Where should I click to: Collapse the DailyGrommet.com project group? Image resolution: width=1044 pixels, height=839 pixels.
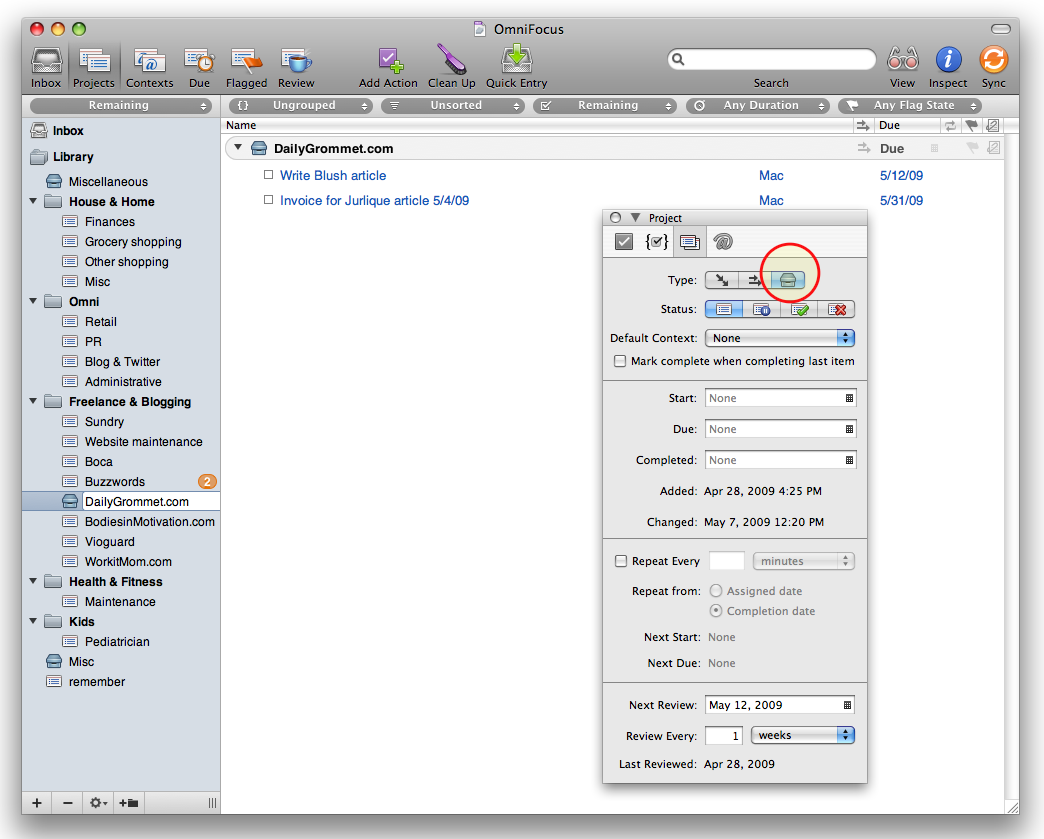(238, 147)
